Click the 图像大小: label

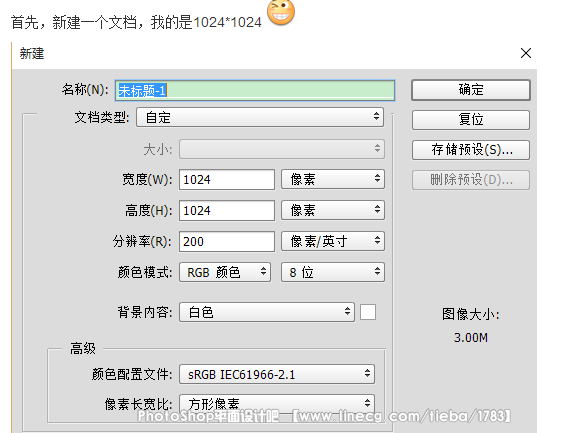[471, 315]
